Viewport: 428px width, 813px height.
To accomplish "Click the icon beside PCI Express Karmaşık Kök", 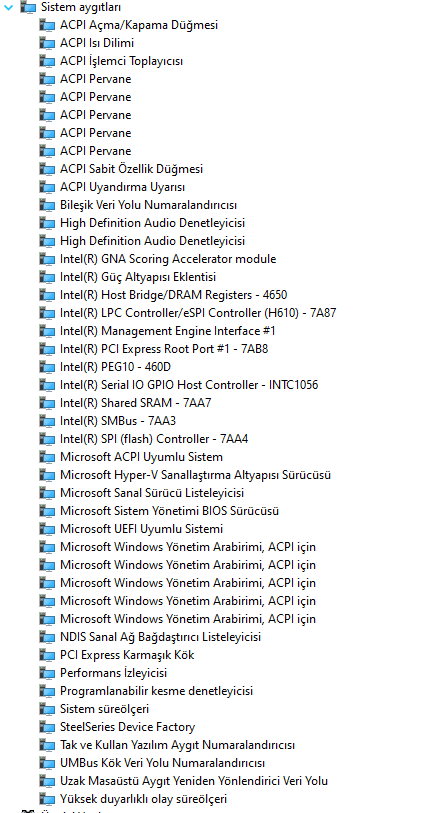I will 47,655.
